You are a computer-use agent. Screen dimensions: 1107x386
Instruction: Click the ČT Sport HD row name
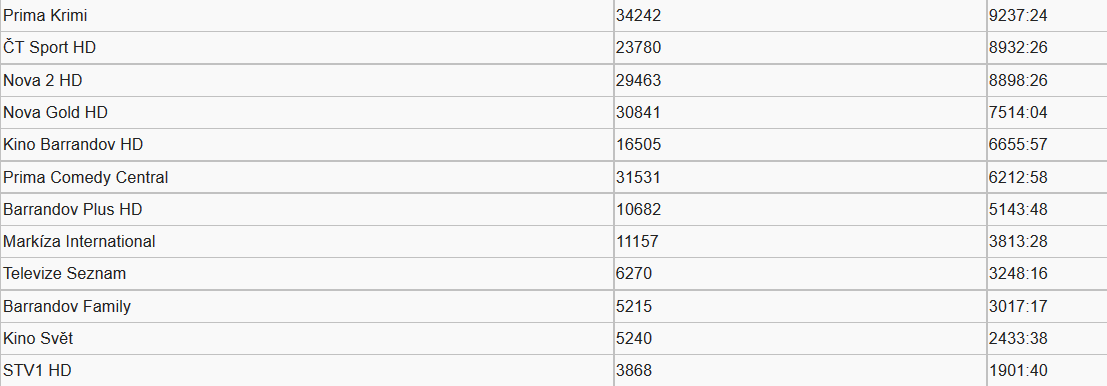pyautogui.click(x=49, y=48)
